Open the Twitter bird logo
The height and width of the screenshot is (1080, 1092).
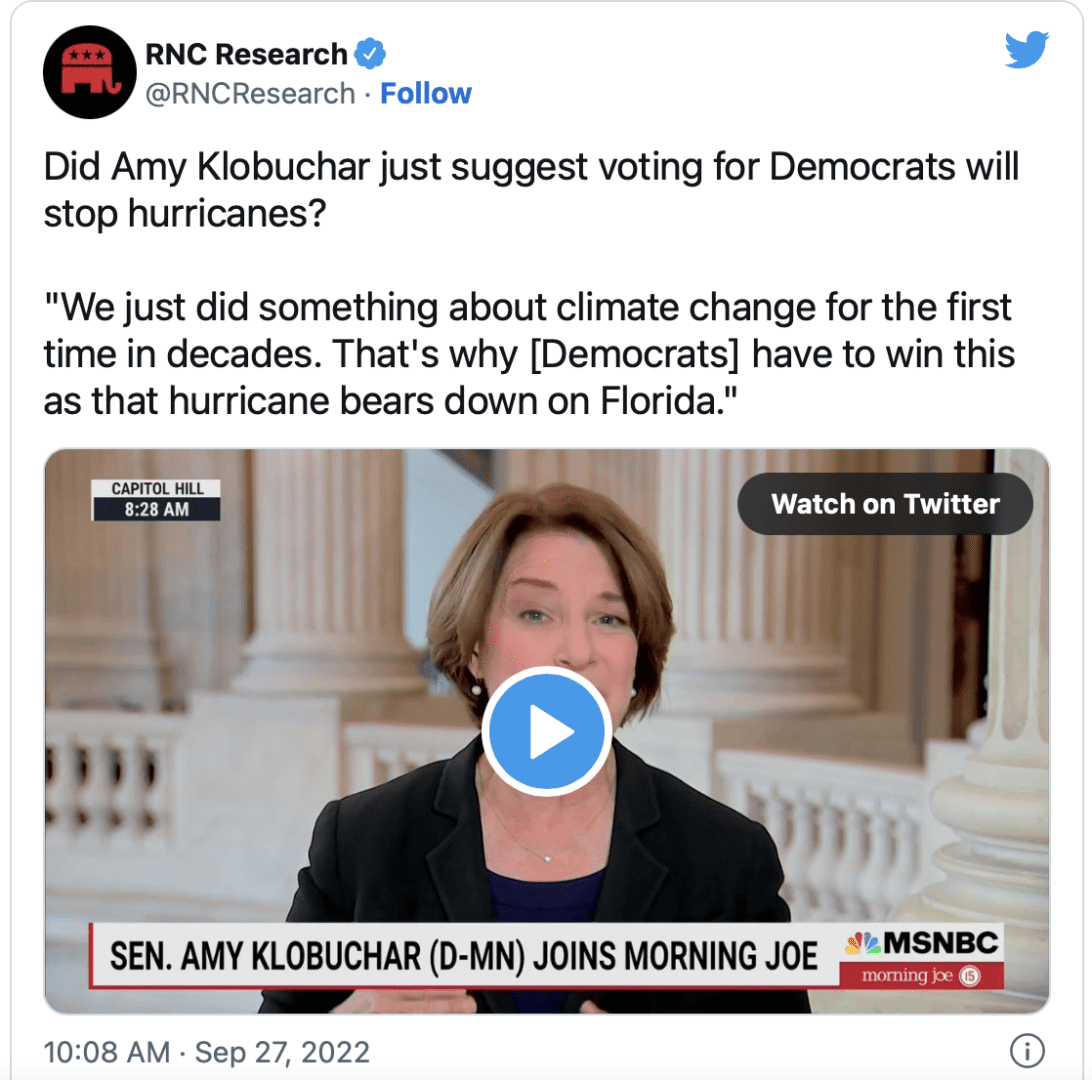pyautogui.click(x=1027, y=49)
